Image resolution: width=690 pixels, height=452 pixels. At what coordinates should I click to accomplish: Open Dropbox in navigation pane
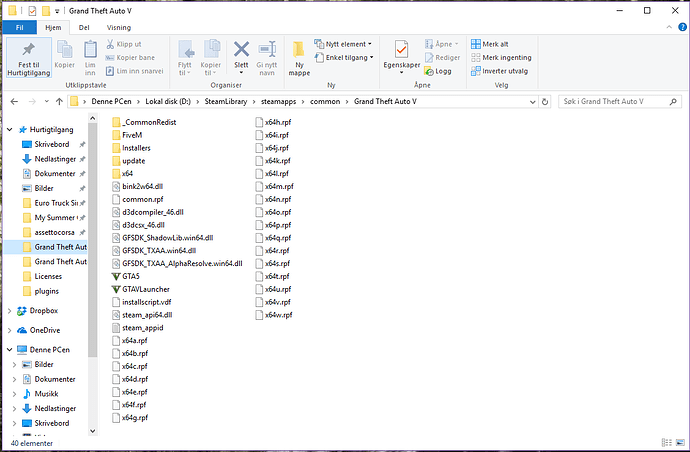coord(44,311)
